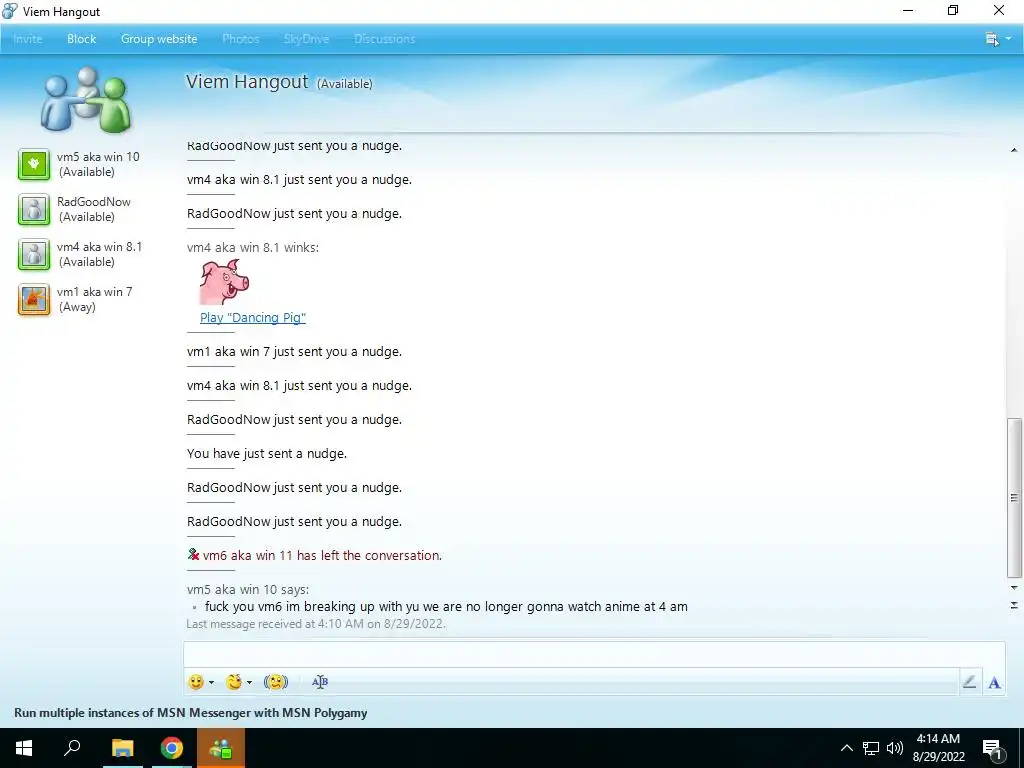1024x768 pixels.
Task: Open the notification center icon
Action: tap(993, 749)
